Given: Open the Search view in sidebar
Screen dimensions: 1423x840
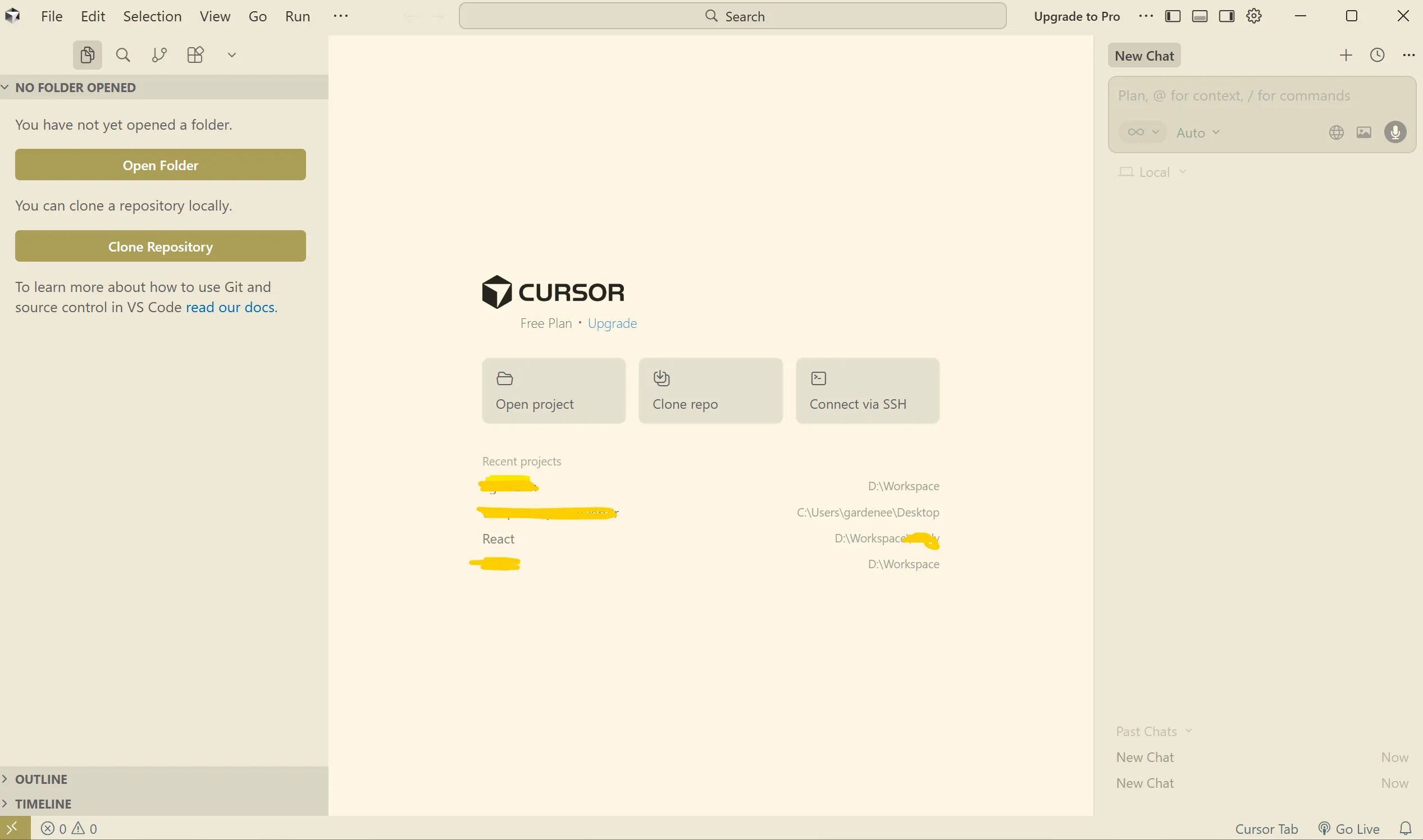Looking at the screenshot, I should click(123, 54).
